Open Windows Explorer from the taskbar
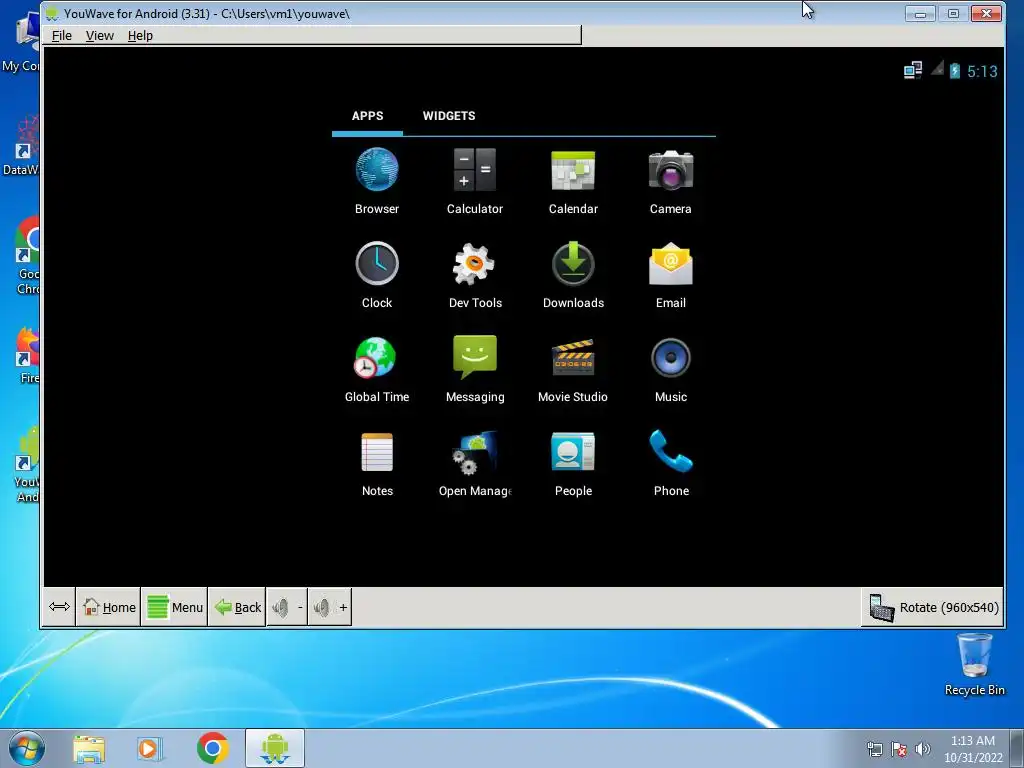The height and width of the screenshot is (768, 1024). 89,748
